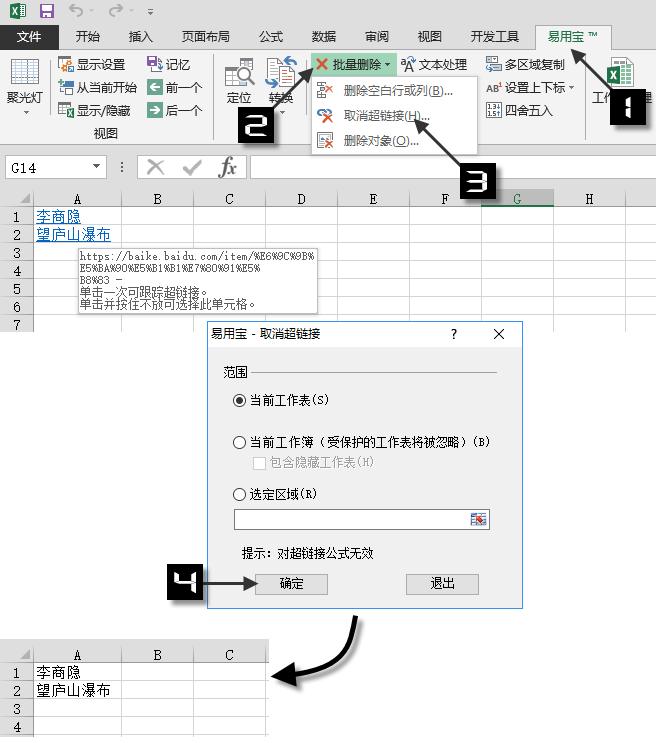The width and height of the screenshot is (656, 743).
Task: Close the 取消超链接 dialog
Action: pos(499,334)
